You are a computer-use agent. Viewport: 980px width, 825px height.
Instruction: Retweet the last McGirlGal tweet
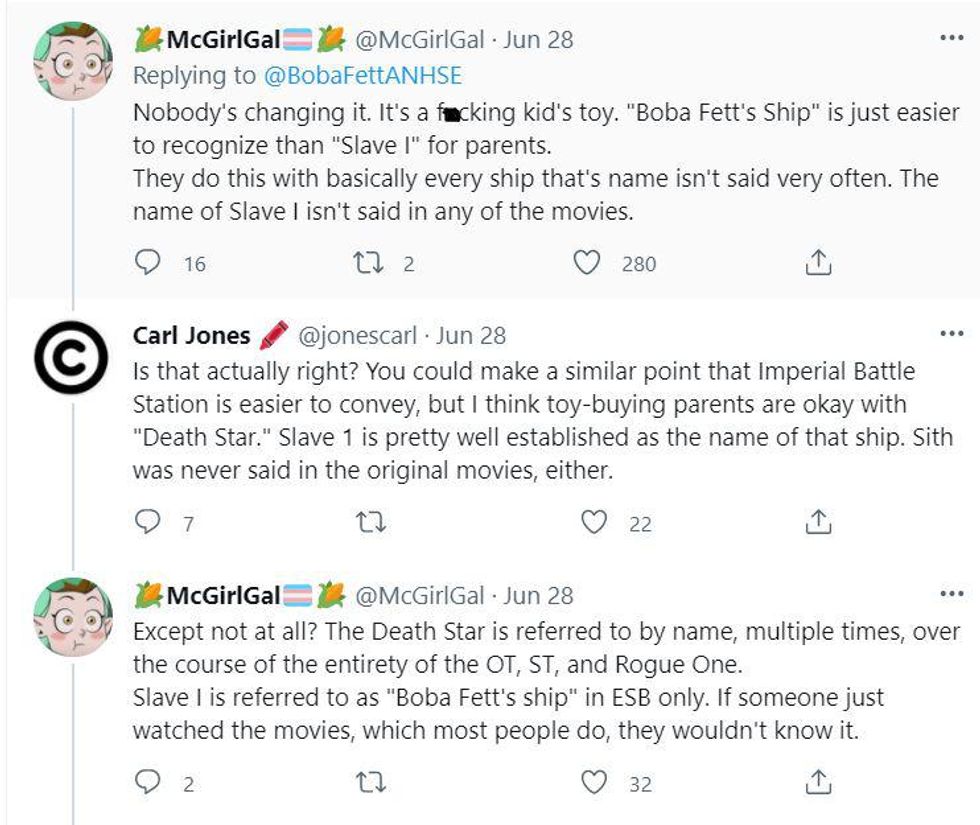pos(371,783)
